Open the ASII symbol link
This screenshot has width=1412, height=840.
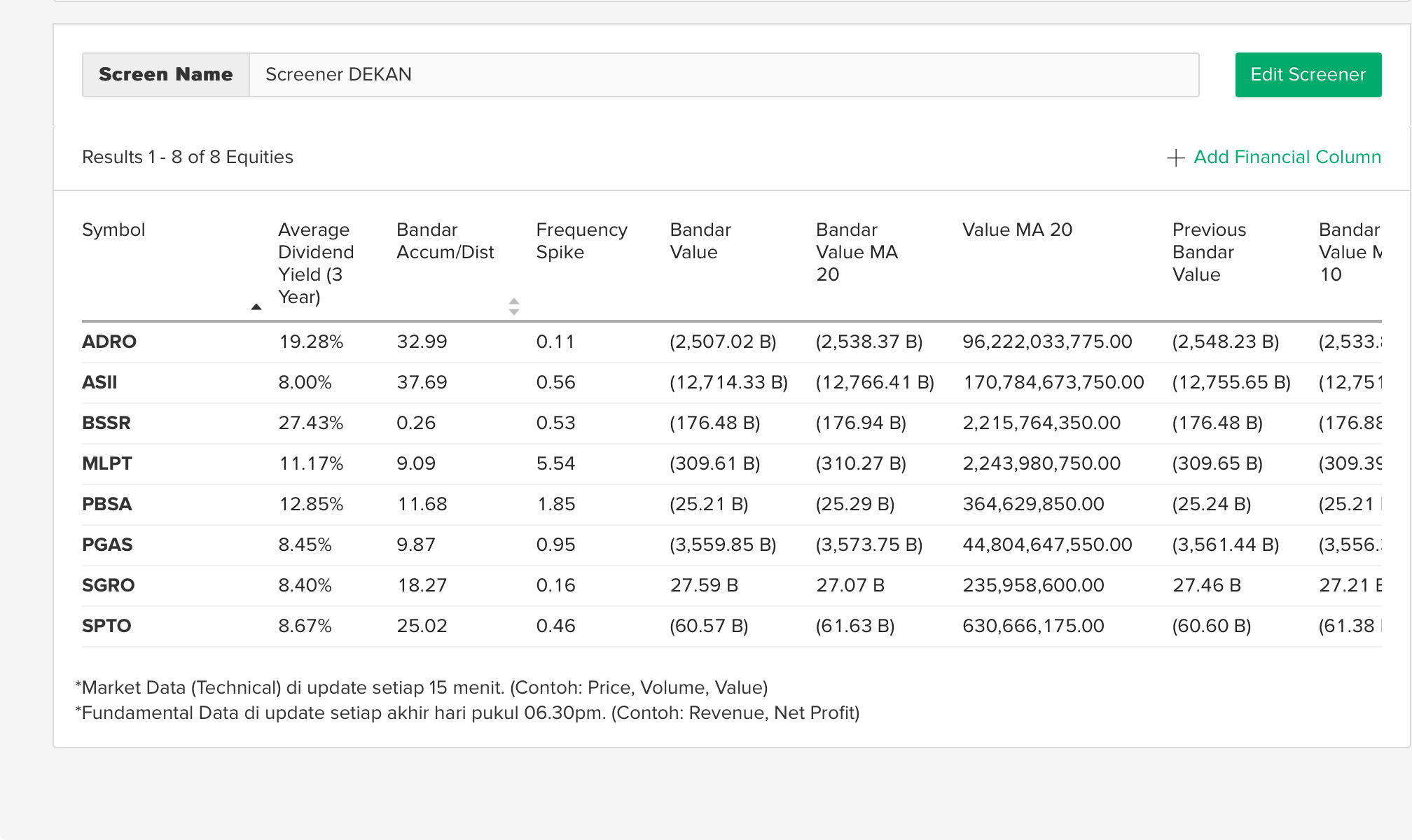[99, 382]
